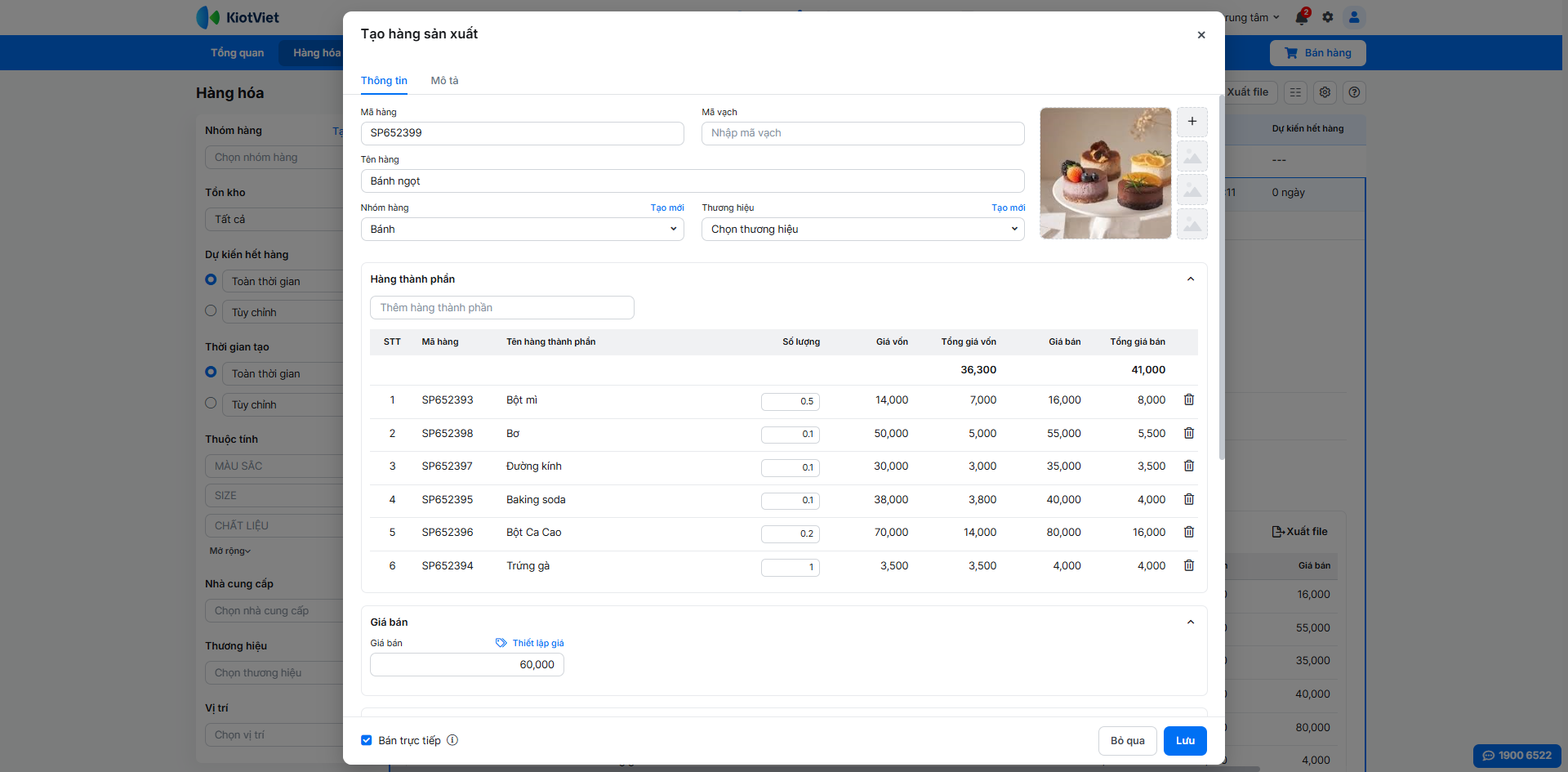Image resolution: width=1568 pixels, height=772 pixels.
Task: Click the dialog's vertical scrollbar
Action: point(1222,278)
